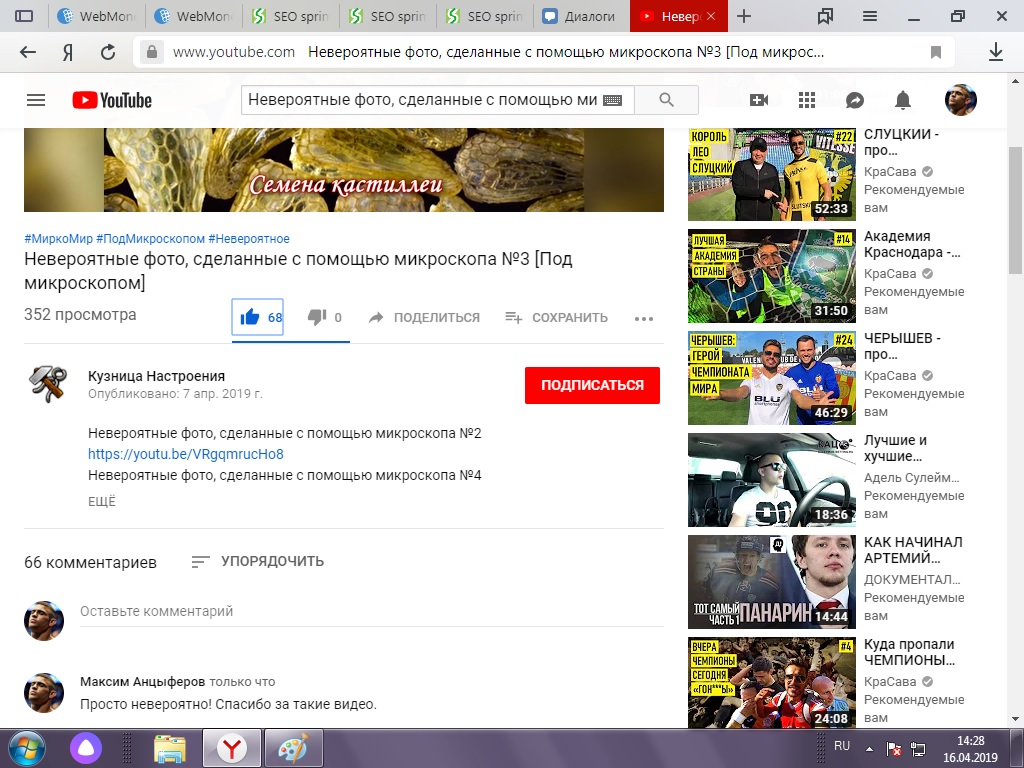The height and width of the screenshot is (768, 1024).
Task: Open the ЧЕРЫШЕВ video thumbnail
Action: coord(772,377)
